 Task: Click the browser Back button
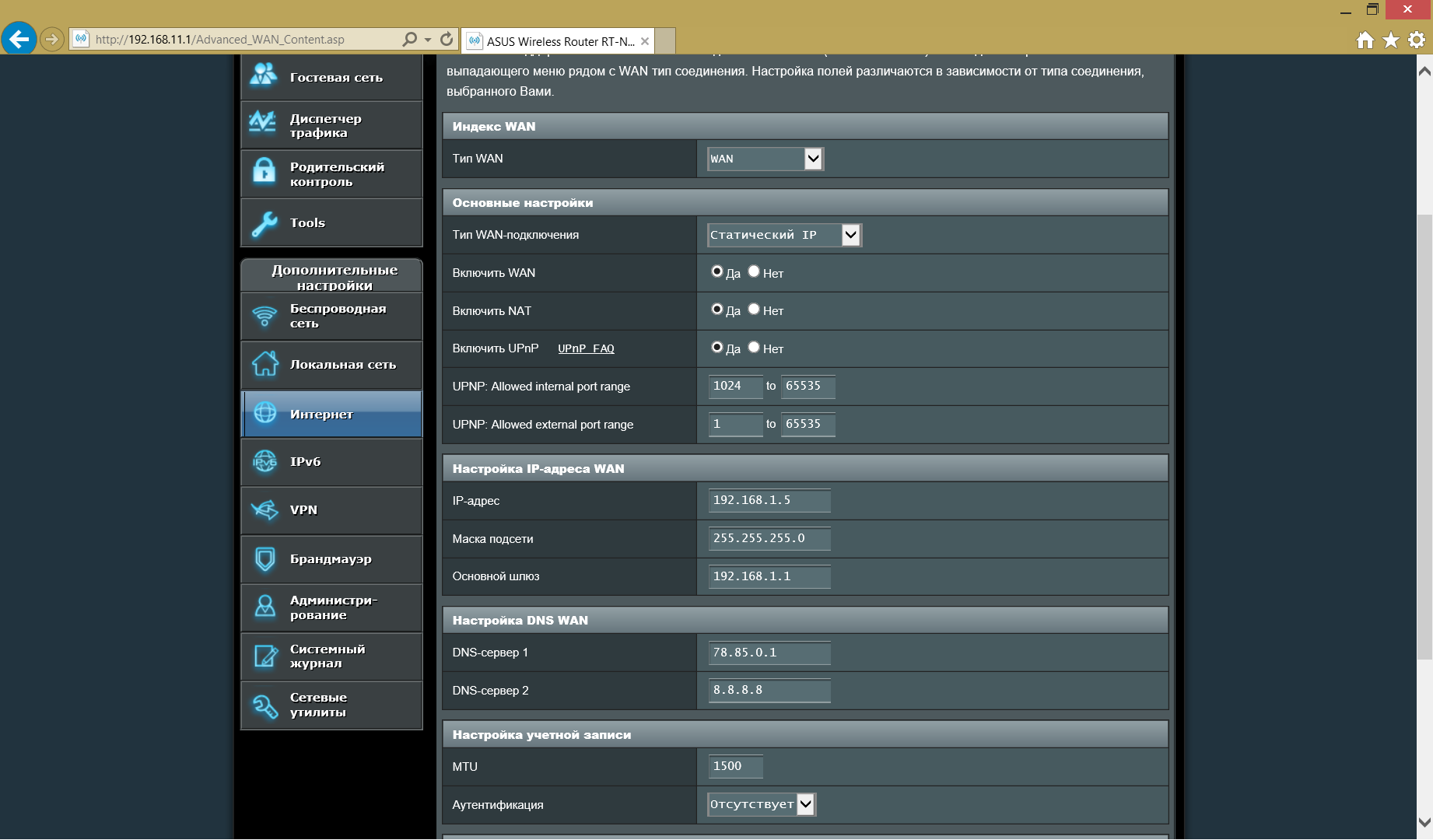(x=19, y=38)
